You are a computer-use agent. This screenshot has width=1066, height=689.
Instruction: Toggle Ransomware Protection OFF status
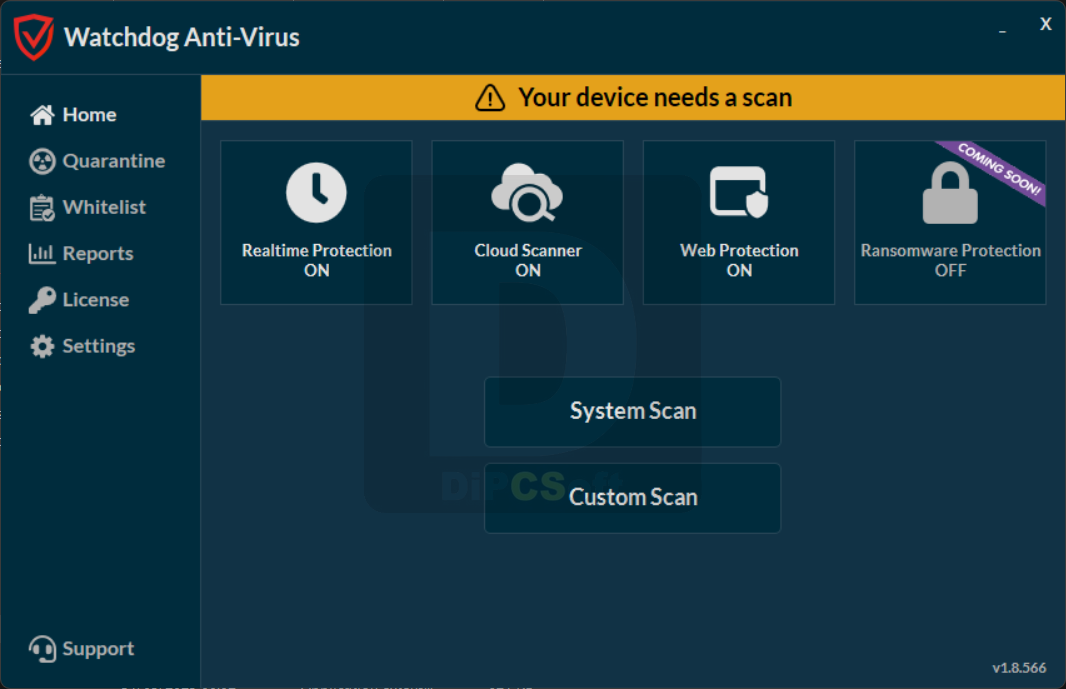[950, 222]
